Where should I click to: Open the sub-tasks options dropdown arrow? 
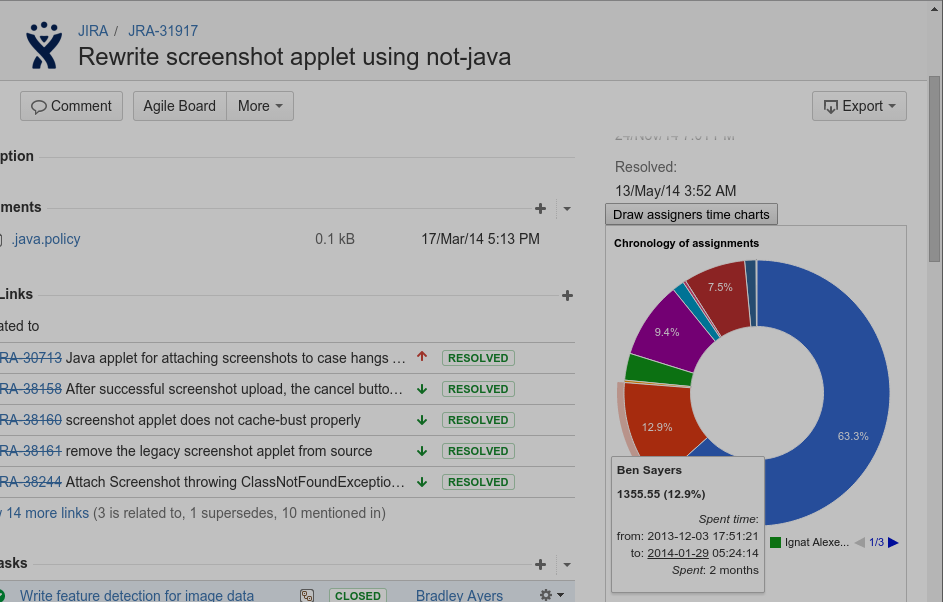click(x=567, y=565)
